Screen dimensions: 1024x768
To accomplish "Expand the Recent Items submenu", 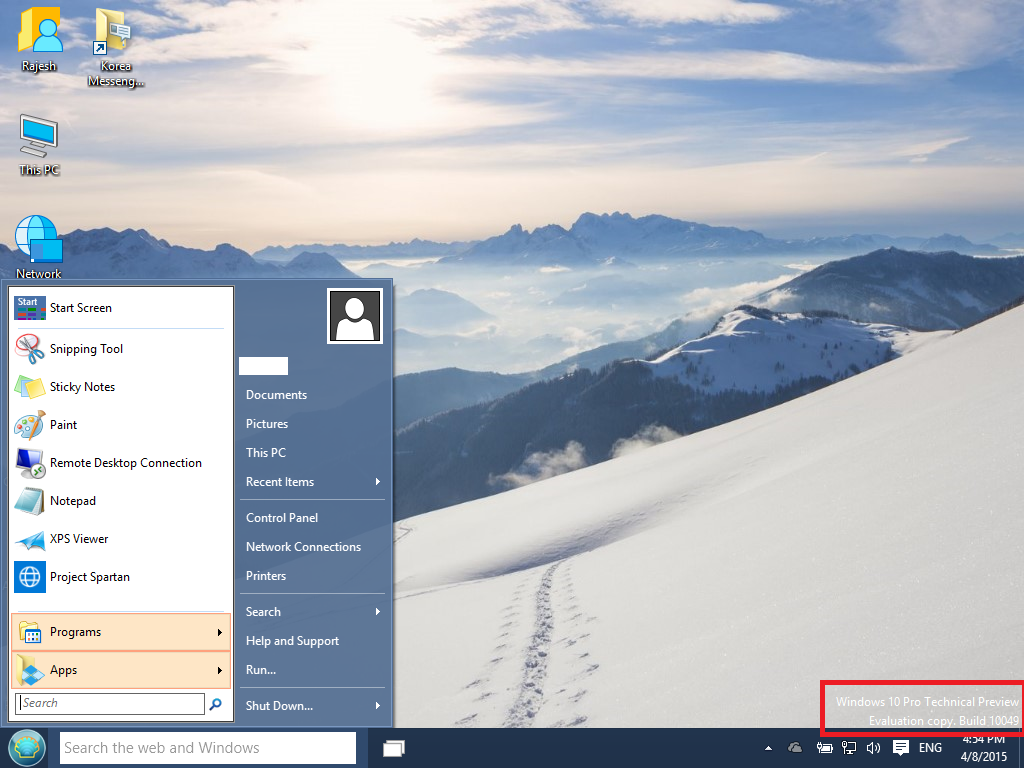I will (279, 481).
